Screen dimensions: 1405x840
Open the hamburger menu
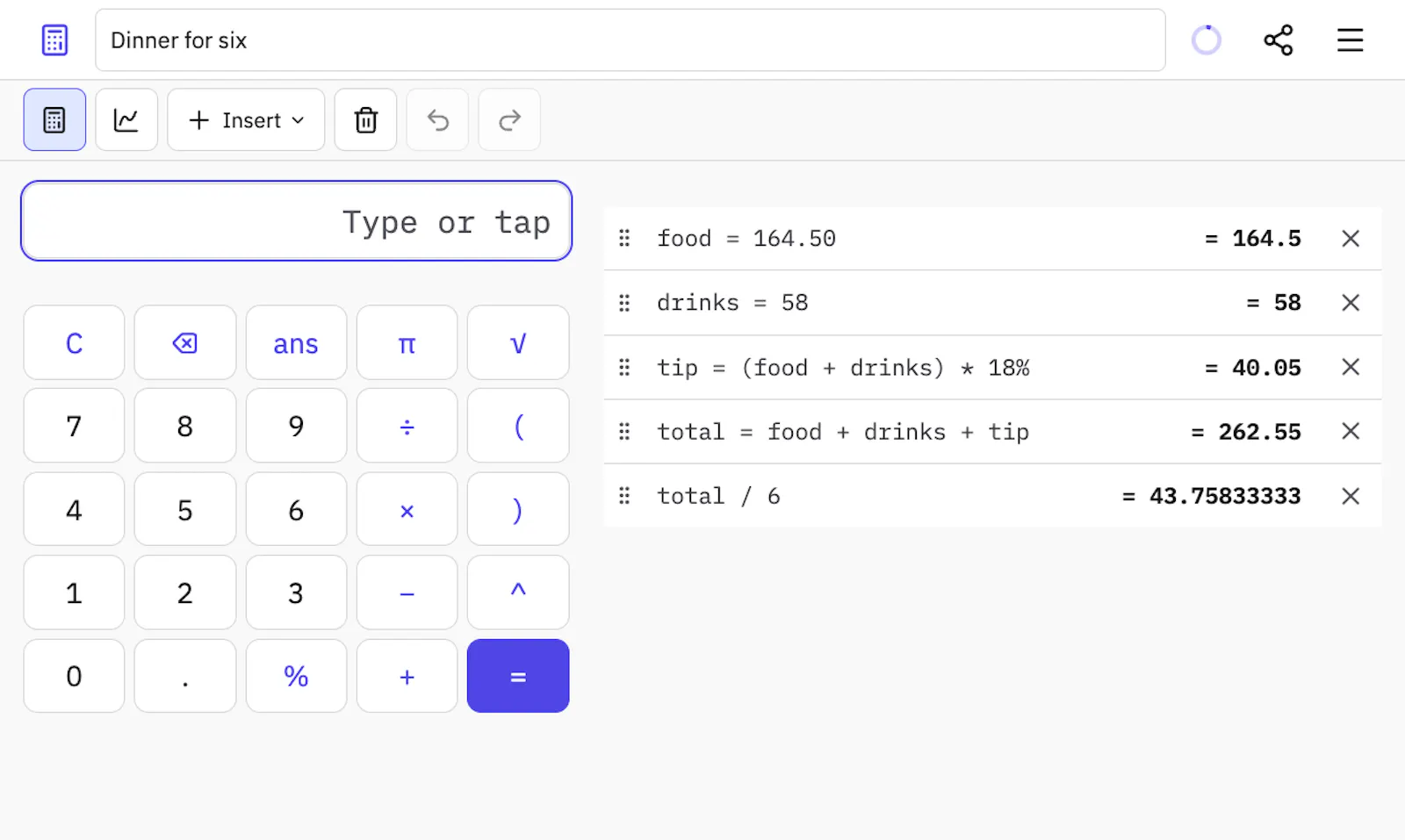pyautogui.click(x=1350, y=40)
